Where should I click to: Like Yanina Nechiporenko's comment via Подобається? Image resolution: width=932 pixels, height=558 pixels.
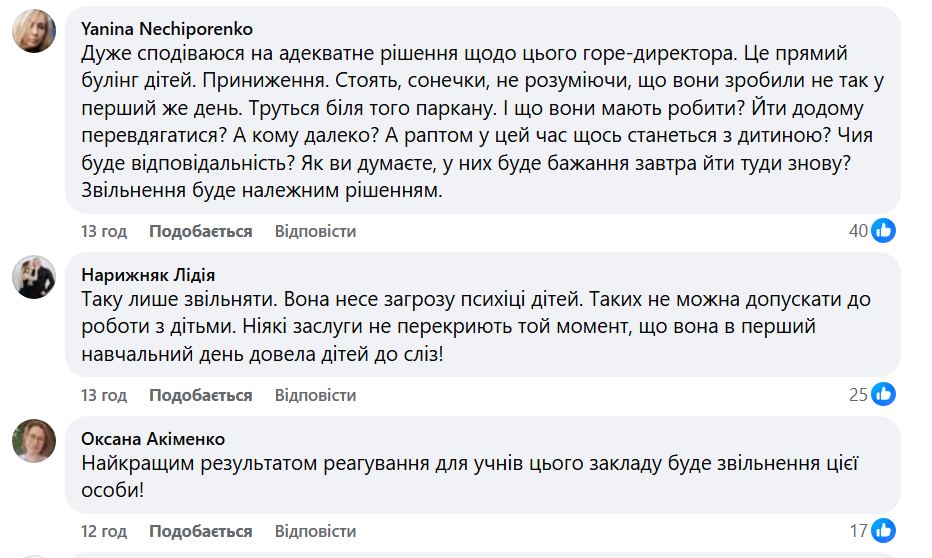point(200,231)
